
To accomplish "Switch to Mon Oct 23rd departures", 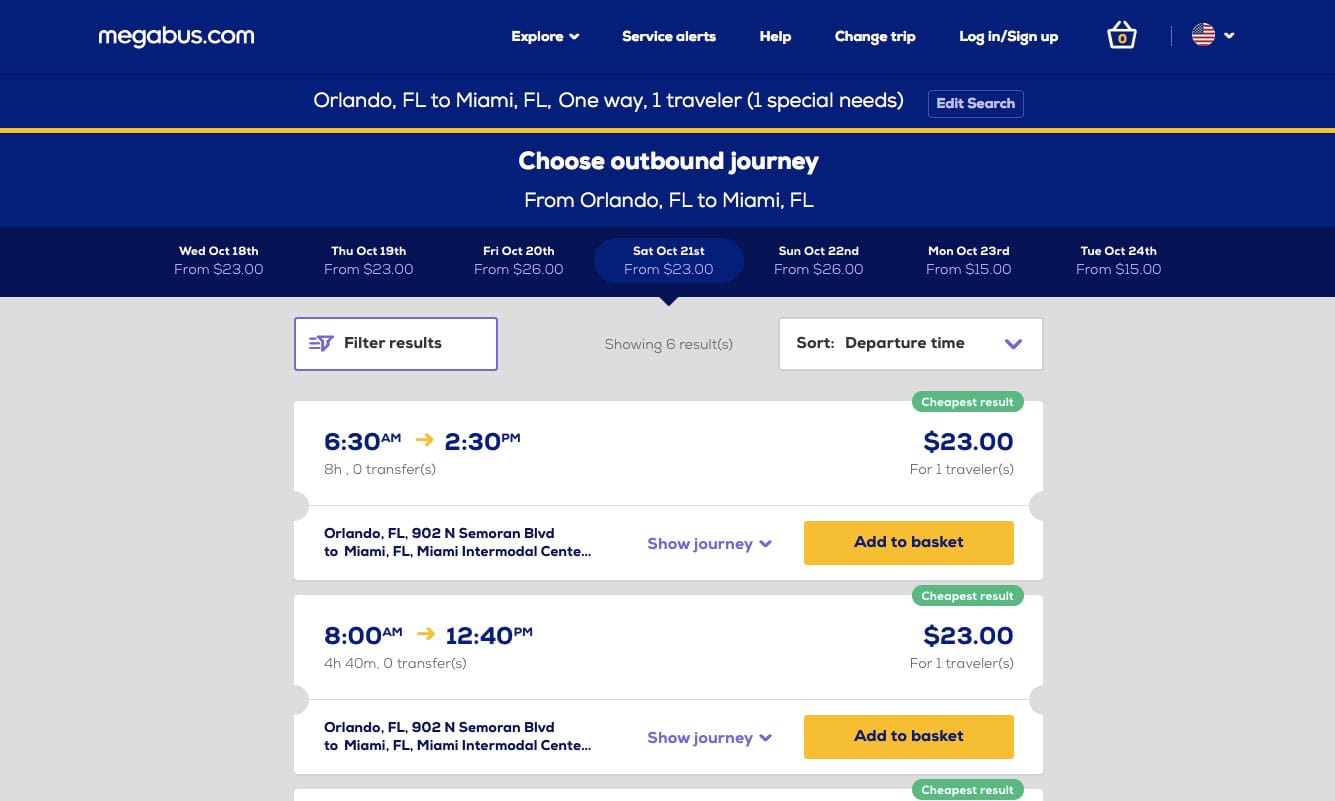I will coord(968,261).
